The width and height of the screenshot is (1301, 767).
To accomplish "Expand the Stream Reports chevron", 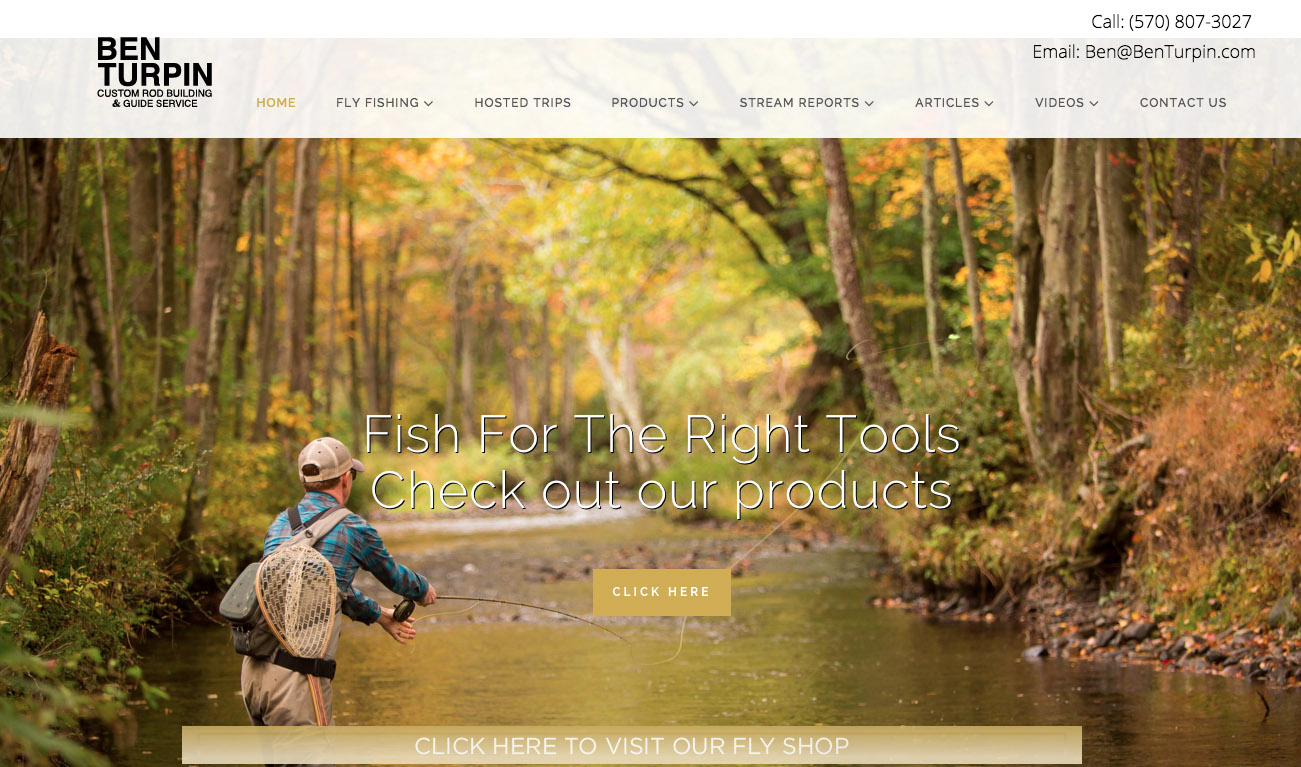I will [869, 103].
